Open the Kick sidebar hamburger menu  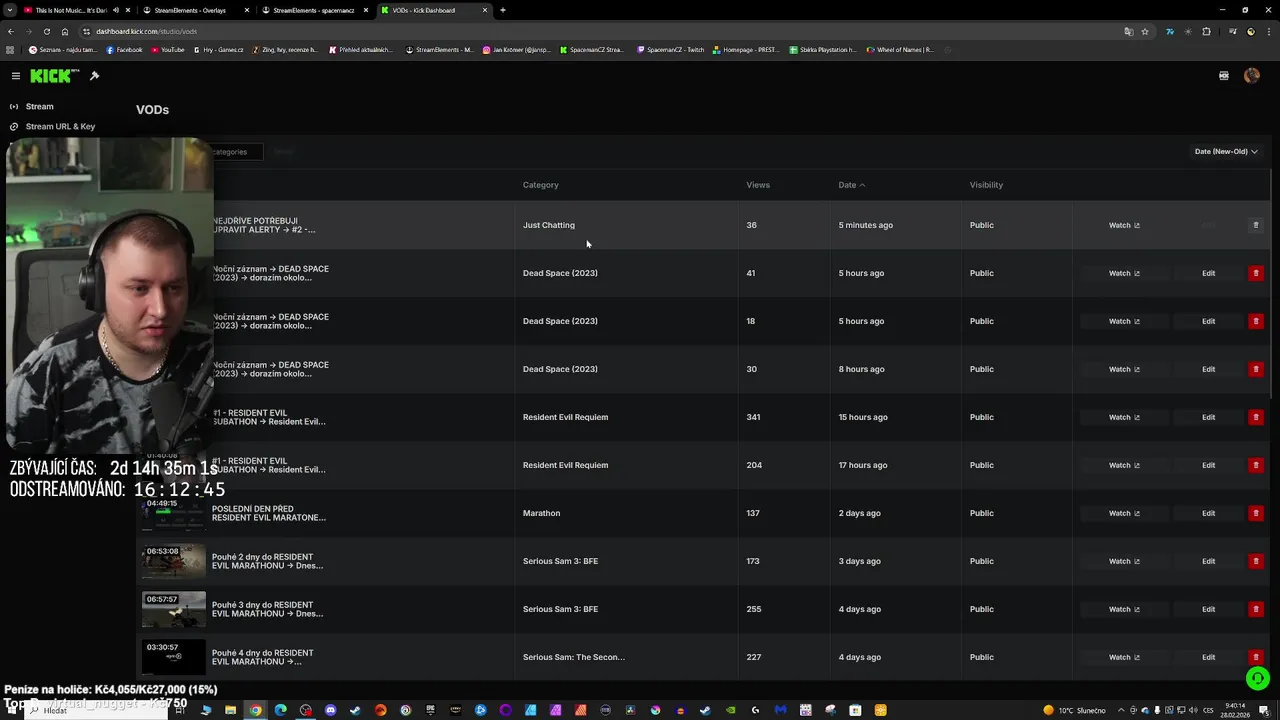click(16, 76)
